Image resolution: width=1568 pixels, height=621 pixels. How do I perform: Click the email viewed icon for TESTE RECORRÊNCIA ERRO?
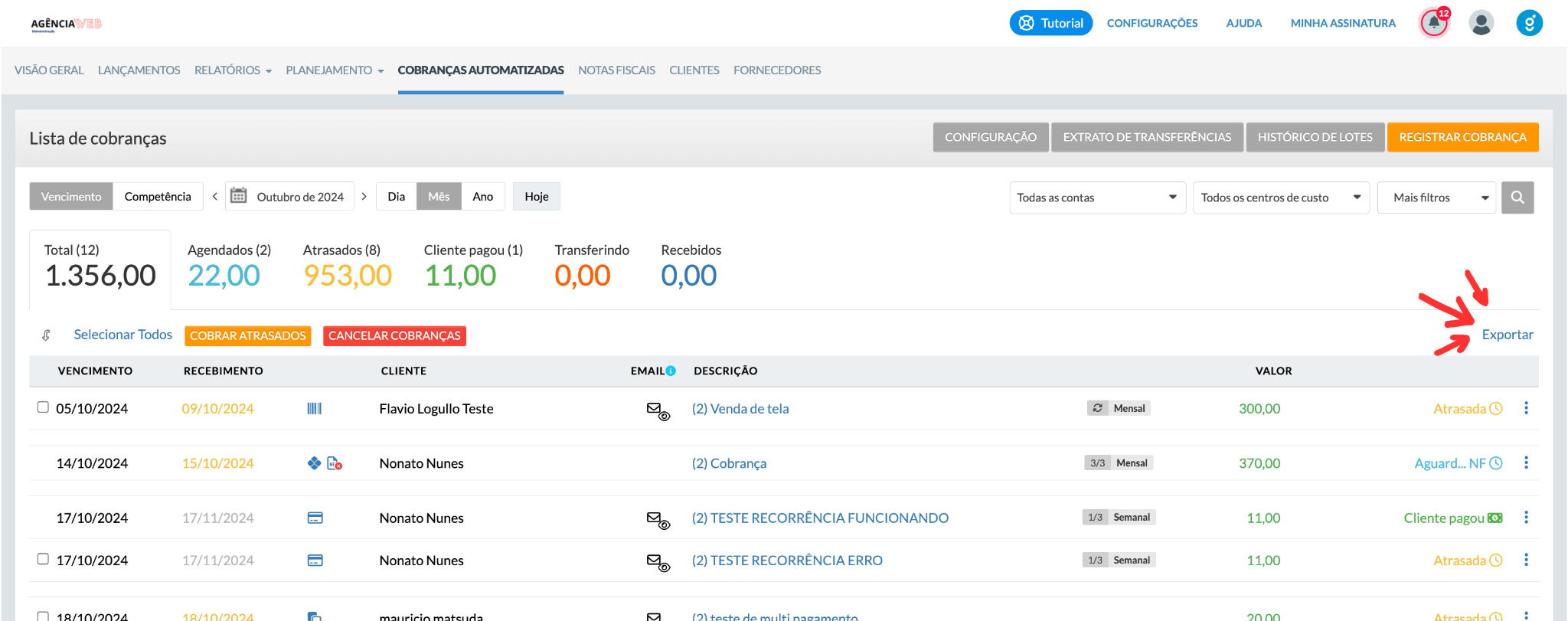click(658, 563)
